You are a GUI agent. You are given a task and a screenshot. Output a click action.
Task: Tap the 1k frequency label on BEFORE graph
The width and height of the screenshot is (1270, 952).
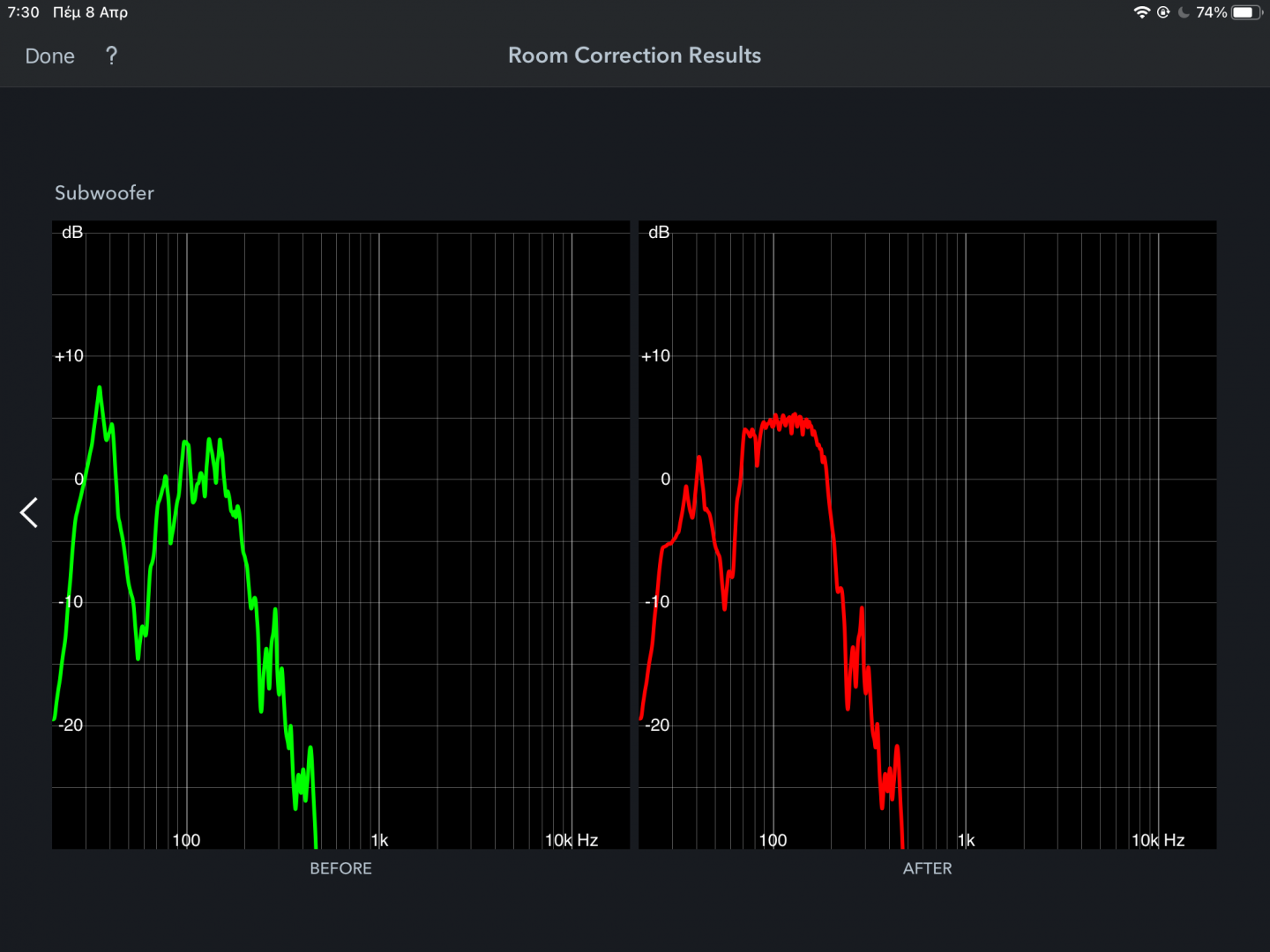[x=379, y=840]
